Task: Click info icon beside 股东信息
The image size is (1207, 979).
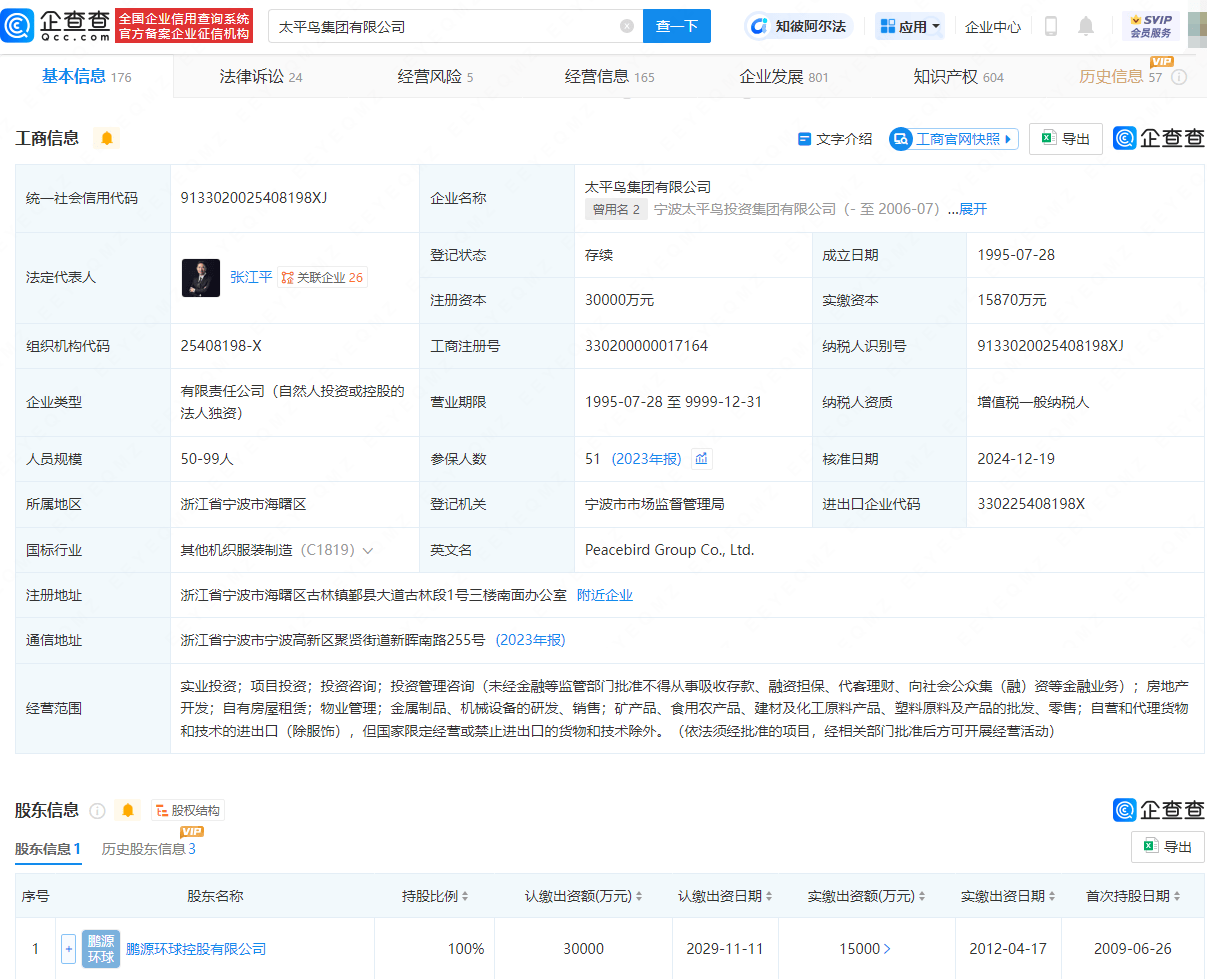Action: coord(97,810)
